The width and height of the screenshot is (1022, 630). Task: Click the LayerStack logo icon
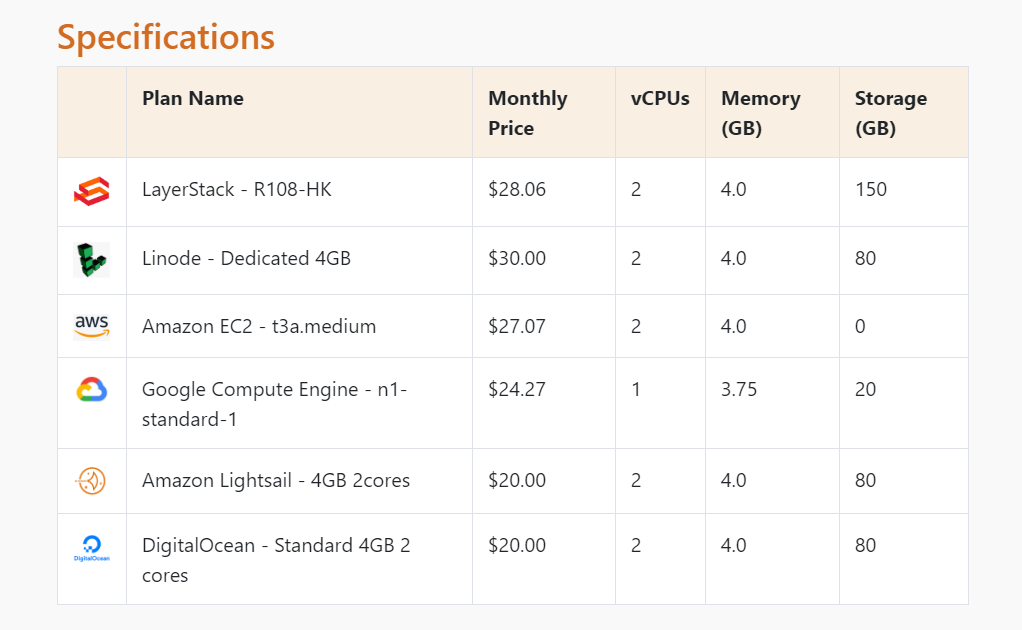point(91,191)
